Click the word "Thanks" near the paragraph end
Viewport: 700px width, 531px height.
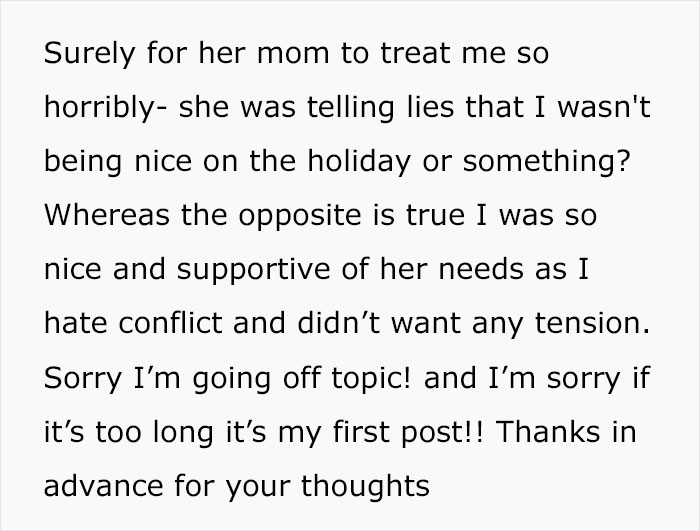point(548,431)
